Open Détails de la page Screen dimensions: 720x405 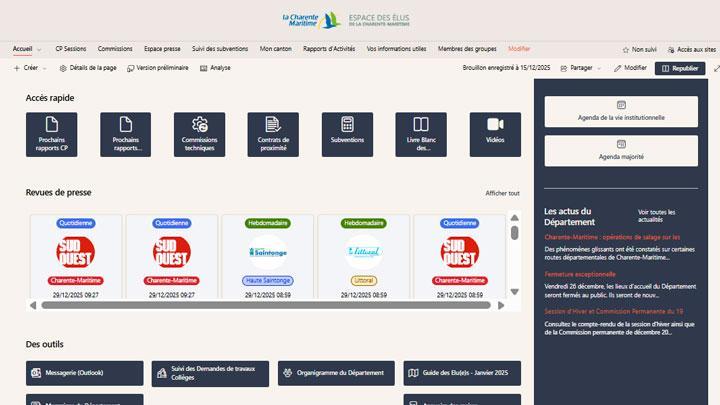(x=88, y=68)
